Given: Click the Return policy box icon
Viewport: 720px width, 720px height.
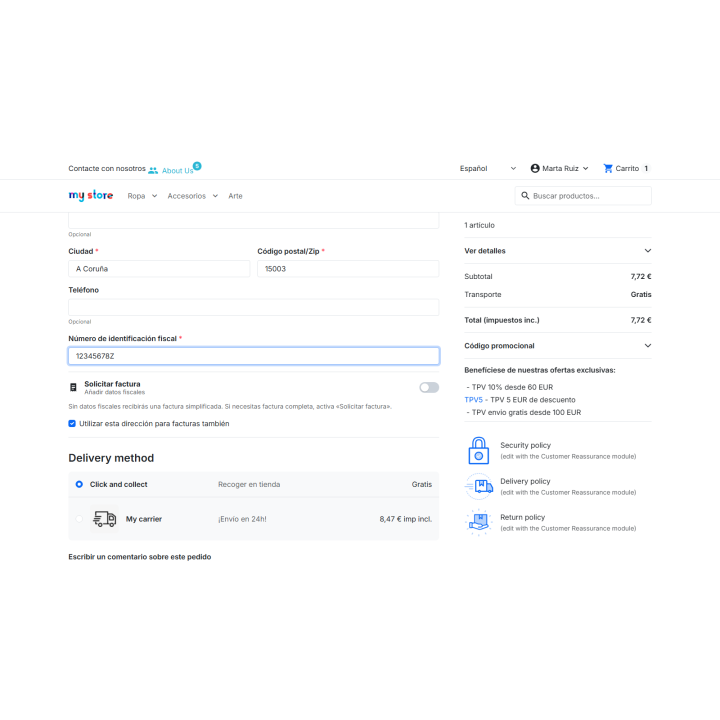Looking at the screenshot, I should click(478, 522).
